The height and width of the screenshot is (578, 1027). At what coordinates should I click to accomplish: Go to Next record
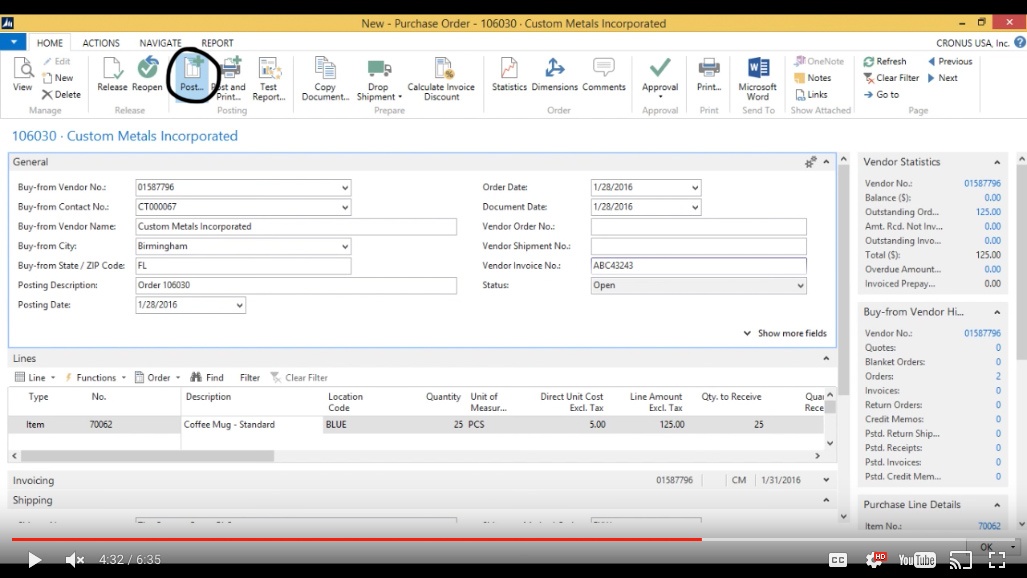[x=943, y=78]
